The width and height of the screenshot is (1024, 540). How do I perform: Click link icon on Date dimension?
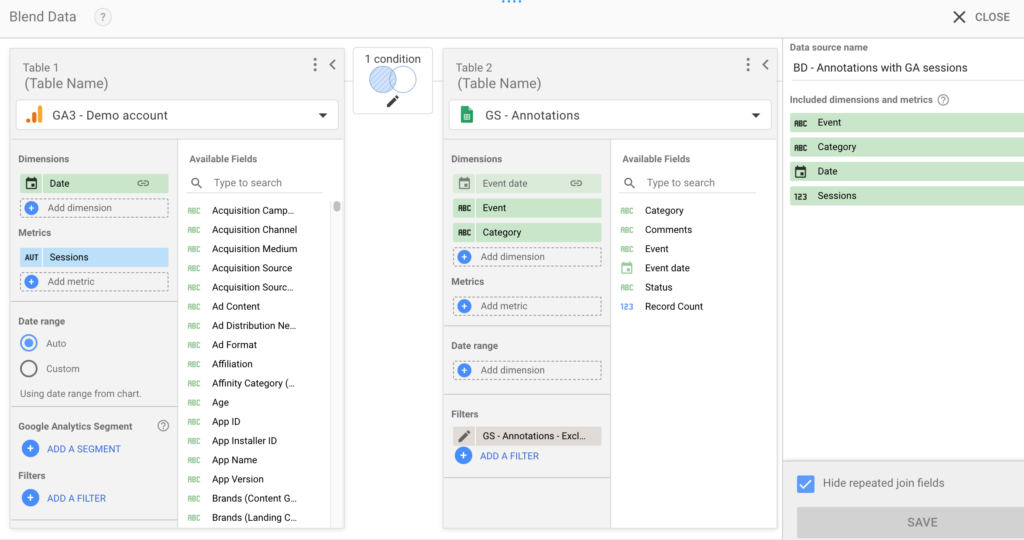[143, 183]
